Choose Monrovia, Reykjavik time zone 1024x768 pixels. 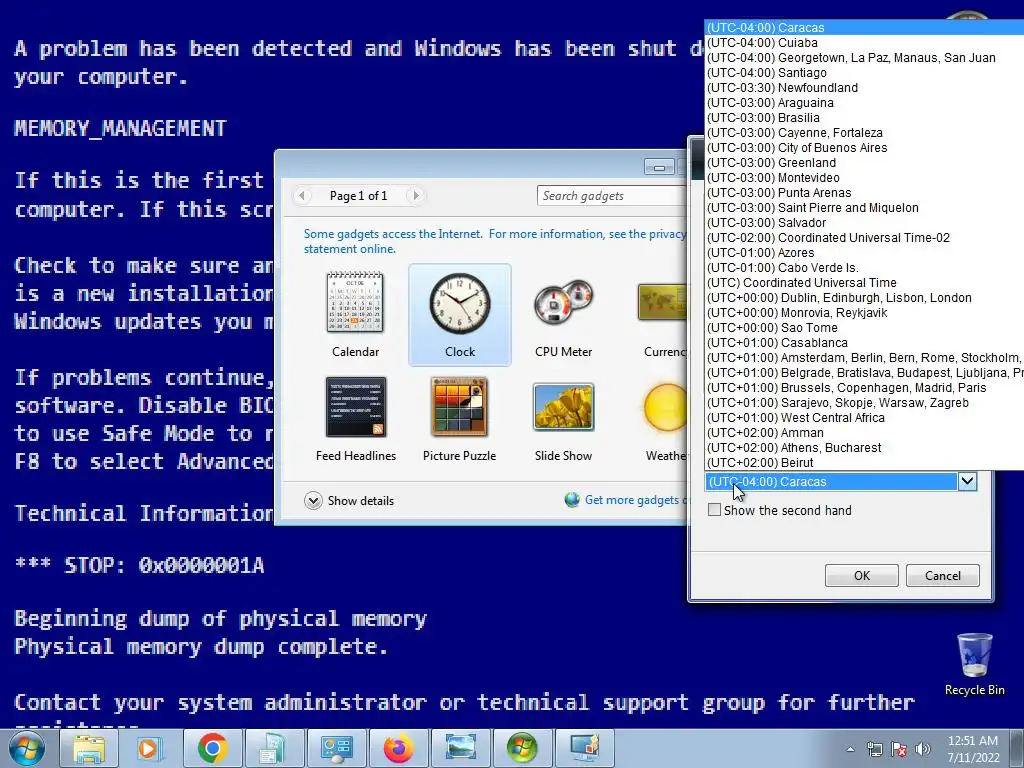[x=865, y=313]
